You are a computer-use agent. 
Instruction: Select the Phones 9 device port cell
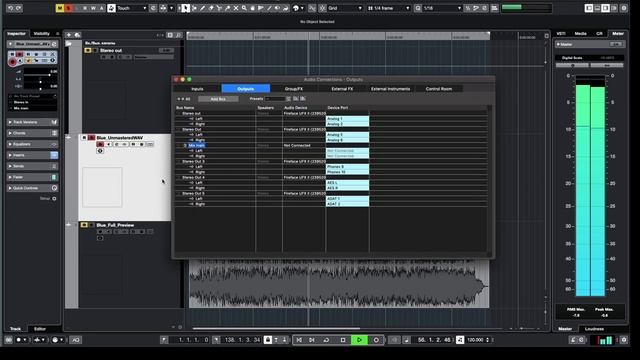click(x=347, y=167)
